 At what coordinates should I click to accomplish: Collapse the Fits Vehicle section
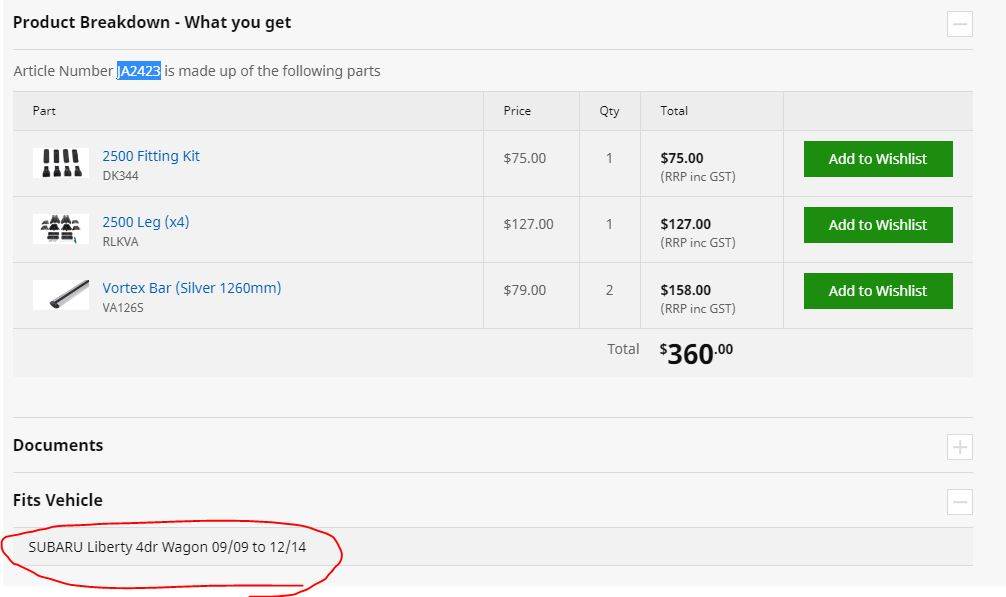pos(959,502)
